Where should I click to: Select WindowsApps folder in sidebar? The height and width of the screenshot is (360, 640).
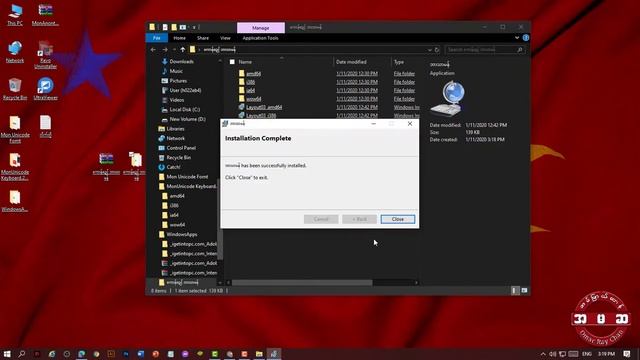pos(182,234)
